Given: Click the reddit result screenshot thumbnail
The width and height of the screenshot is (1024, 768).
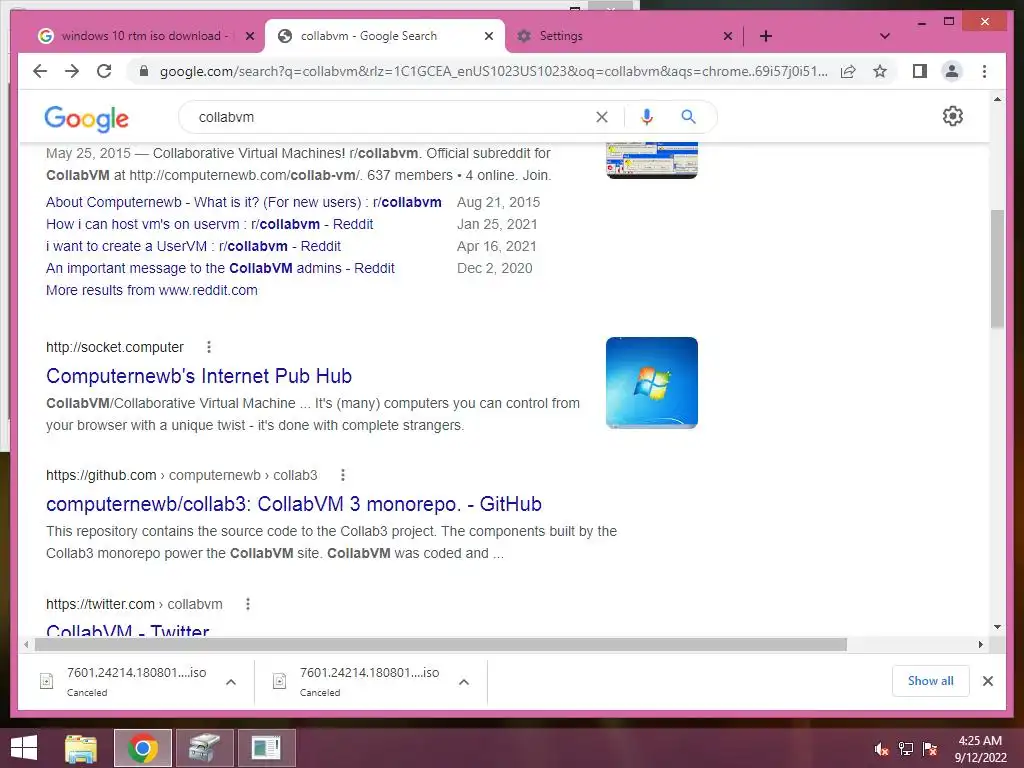Looking at the screenshot, I should tap(651, 160).
